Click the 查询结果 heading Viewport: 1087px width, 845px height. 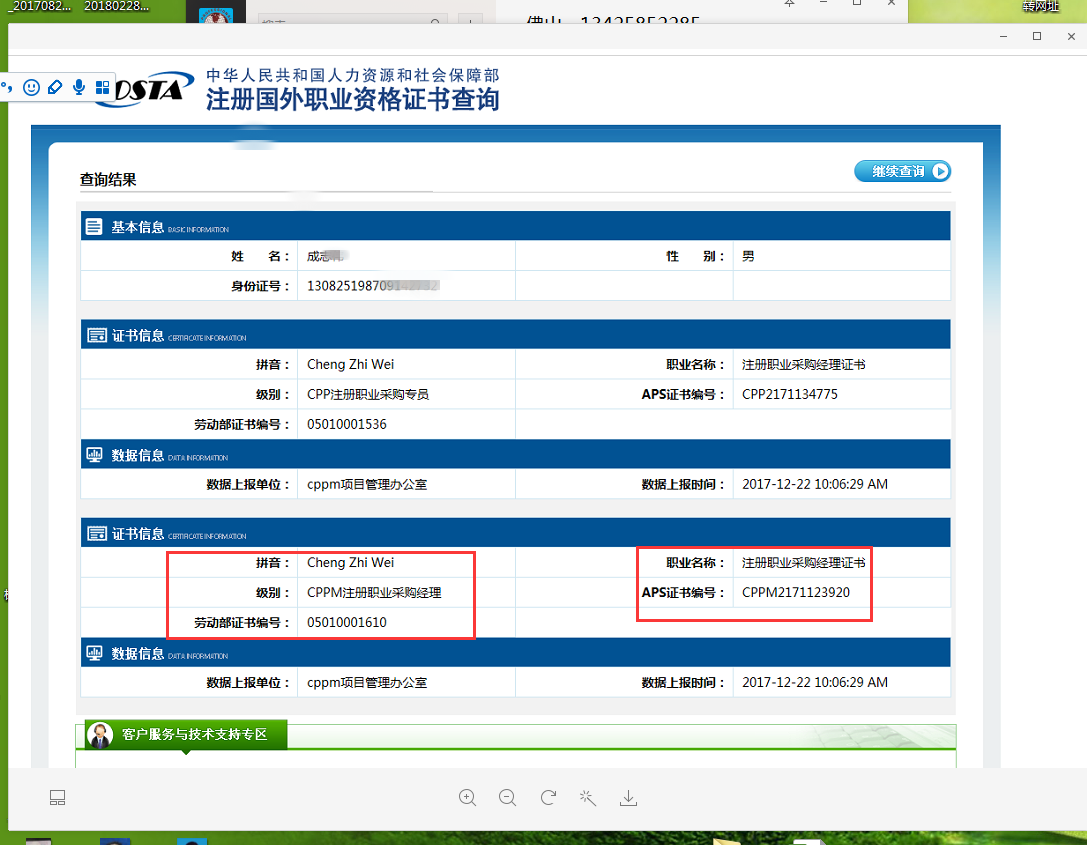108,180
